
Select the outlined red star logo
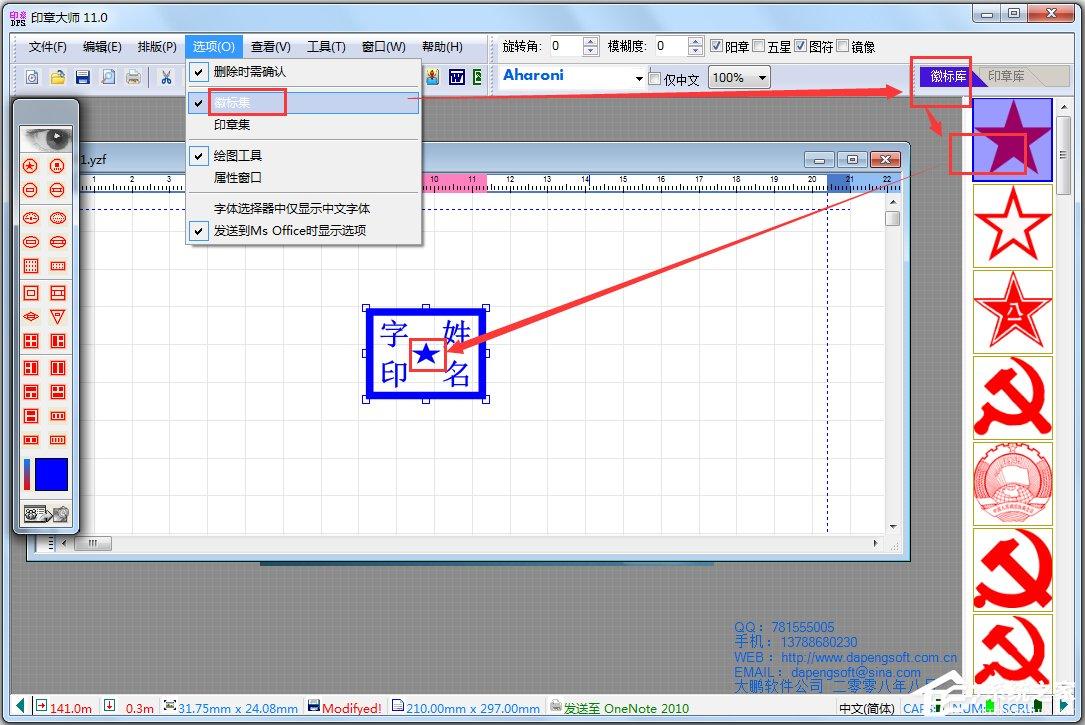(1012, 226)
